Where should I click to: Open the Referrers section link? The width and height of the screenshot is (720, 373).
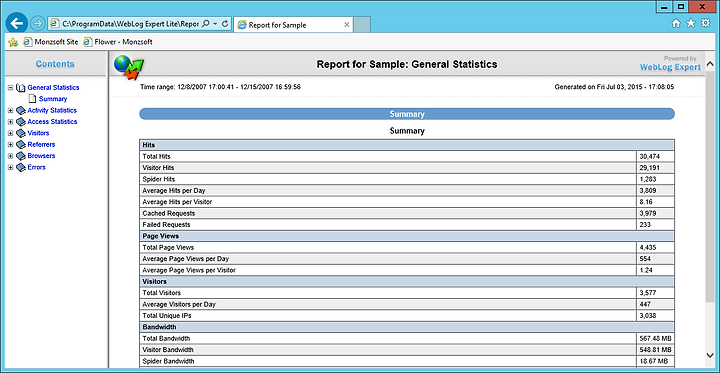pos(41,144)
